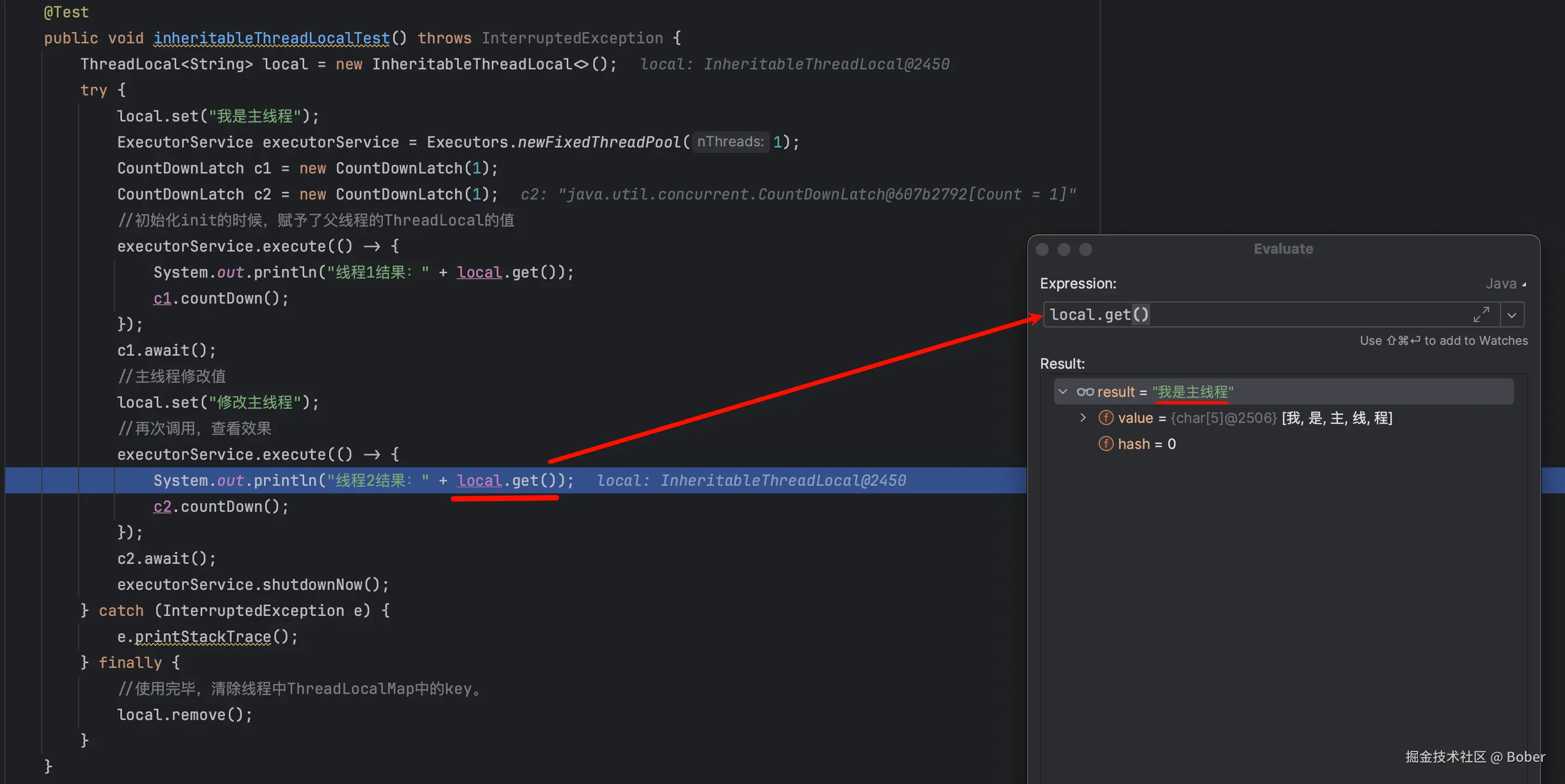Collapse the result node chevron
This screenshot has width=1565, height=784.
point(1062,391)
